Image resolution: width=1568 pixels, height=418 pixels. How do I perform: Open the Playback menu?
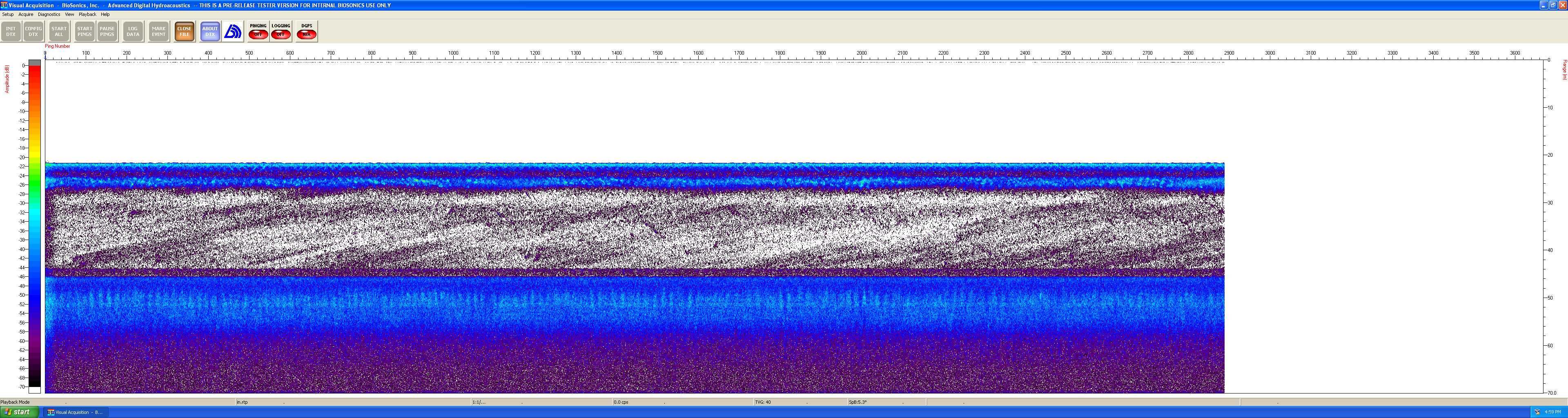point(88,14)
